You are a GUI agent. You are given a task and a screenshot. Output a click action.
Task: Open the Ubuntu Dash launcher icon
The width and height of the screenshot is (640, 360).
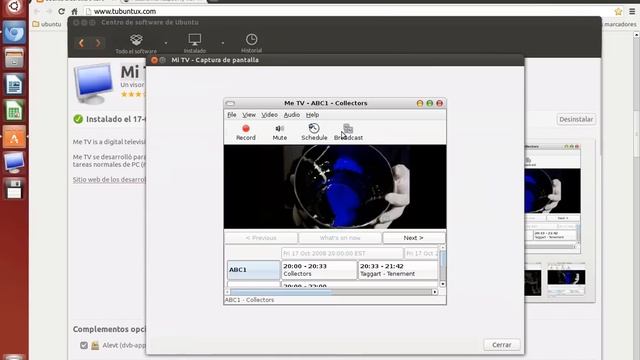(14, 7)
